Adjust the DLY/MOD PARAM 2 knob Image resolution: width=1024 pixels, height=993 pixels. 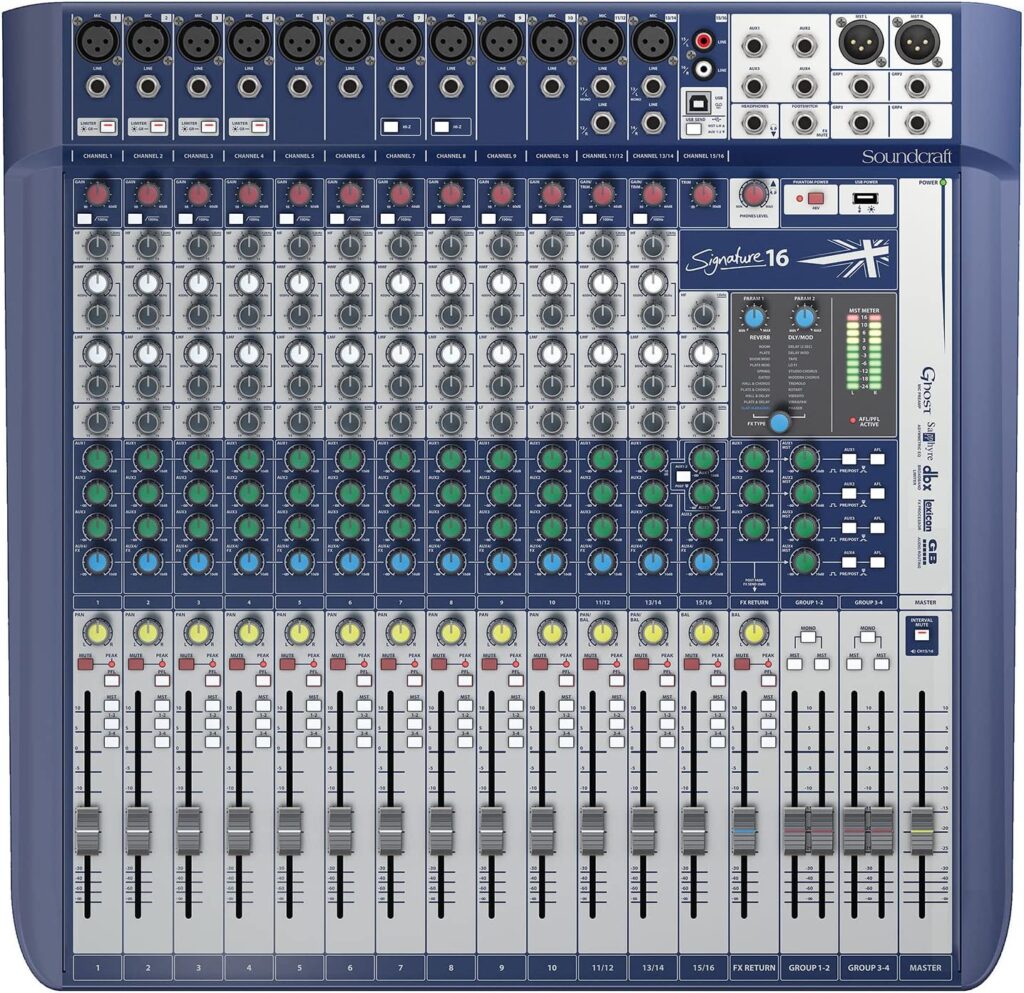[x=805, y=317]
